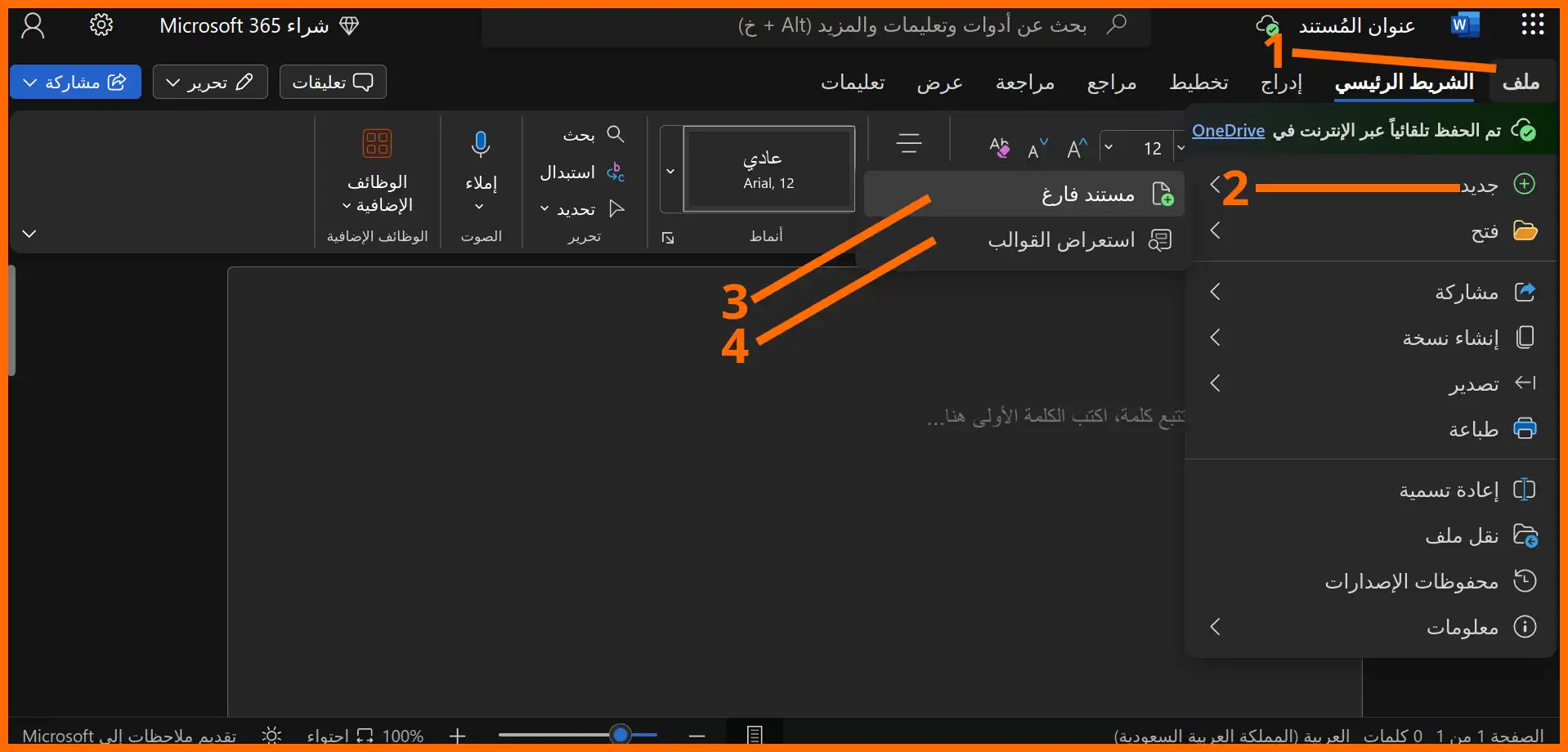This screenshot has height=752, width=1568.
Task: Switch to عرض view tab
Action: pos(939,83)
